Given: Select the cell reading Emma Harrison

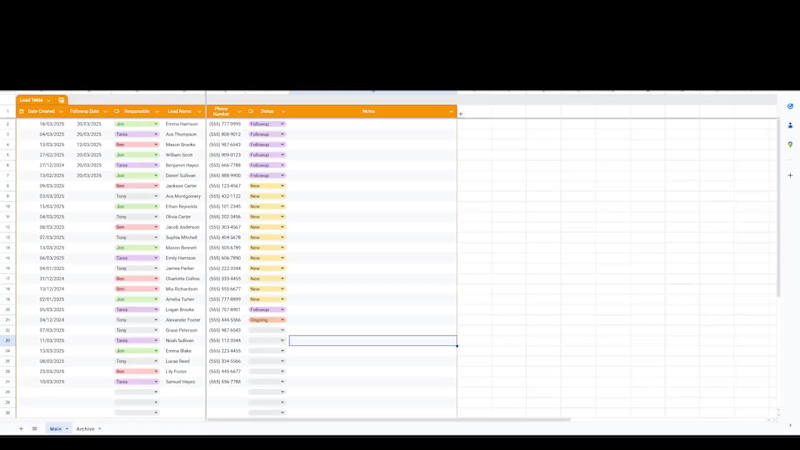Looking at the screenshot, I should tap(182, 124).
